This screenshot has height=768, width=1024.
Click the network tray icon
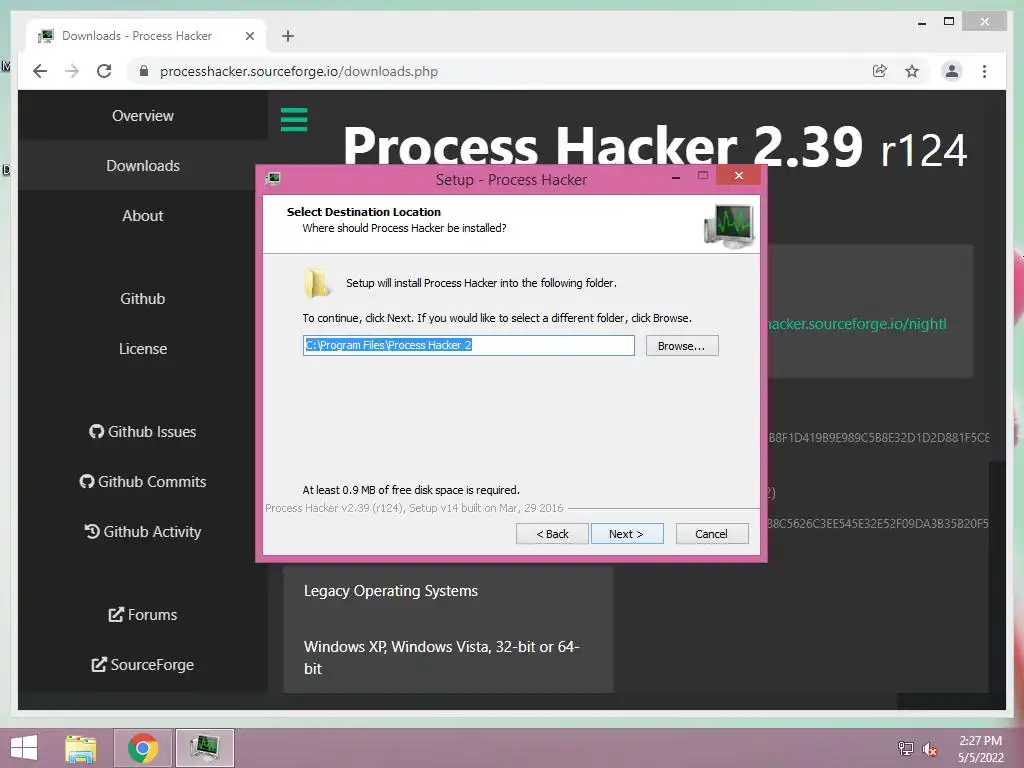pos(905,748)
